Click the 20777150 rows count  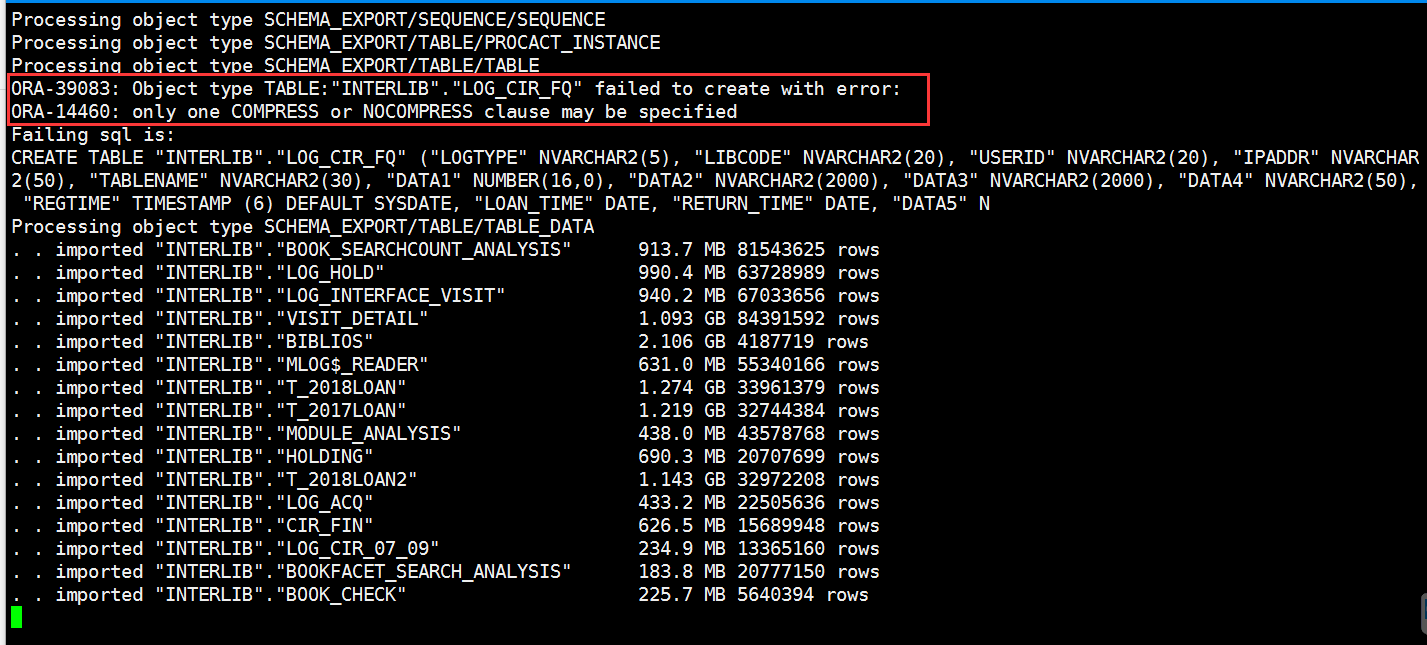coord(808,572)
